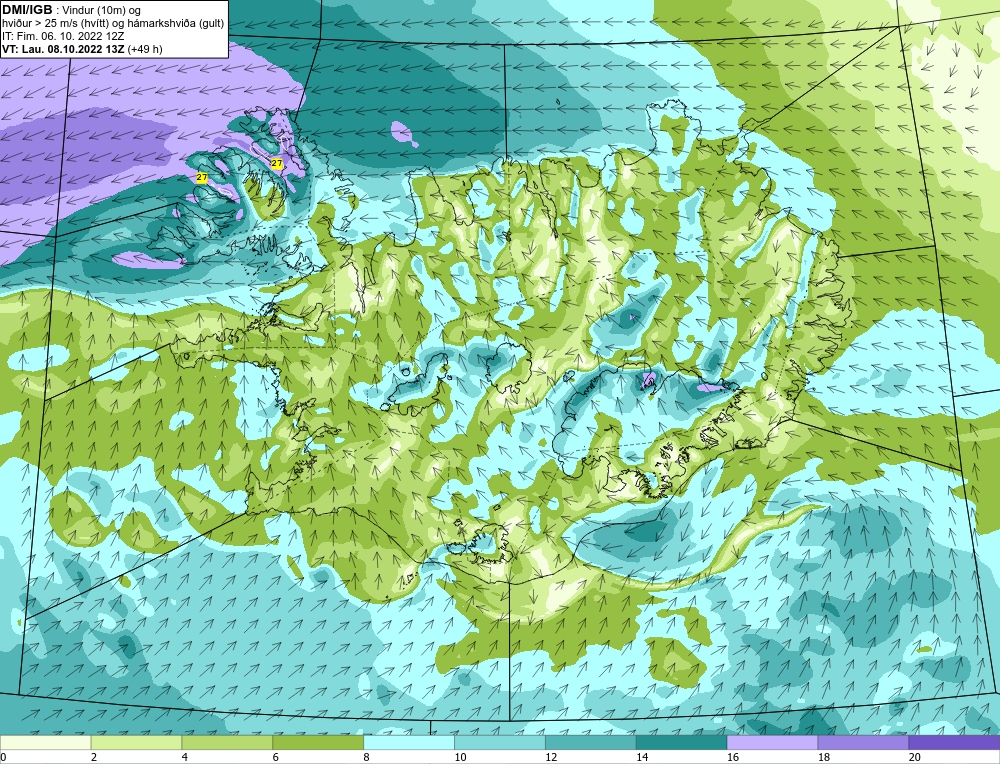Click the legend scale label 2
Viewport: 1000px width, 764px height.
tap(94, 757)
